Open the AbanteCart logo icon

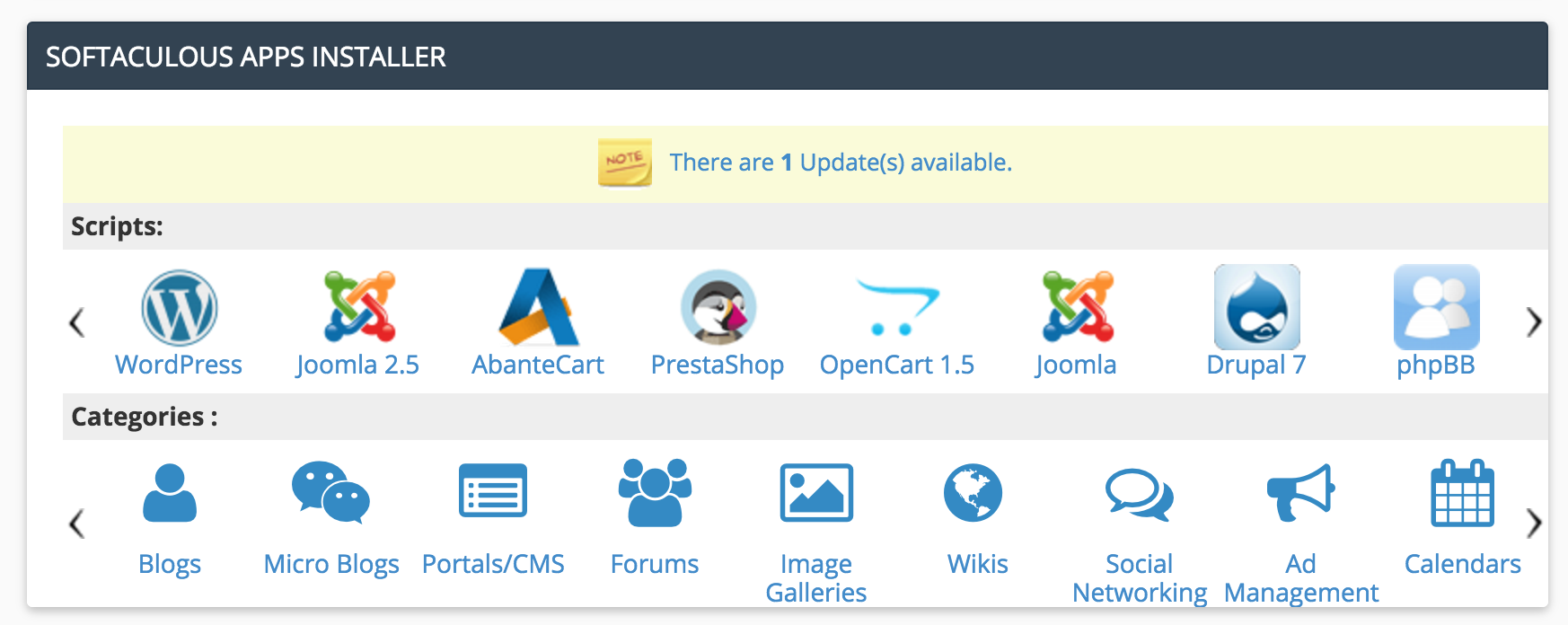(539, 307)
